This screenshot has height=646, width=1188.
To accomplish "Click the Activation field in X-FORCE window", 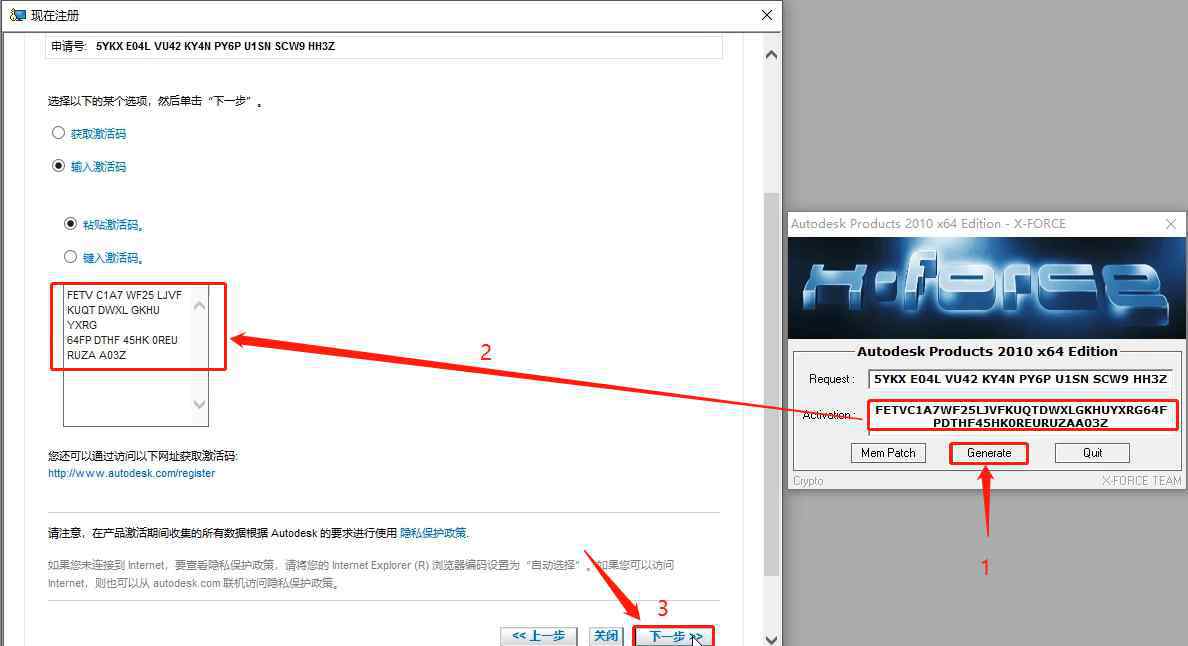I will coord(1021,416).
